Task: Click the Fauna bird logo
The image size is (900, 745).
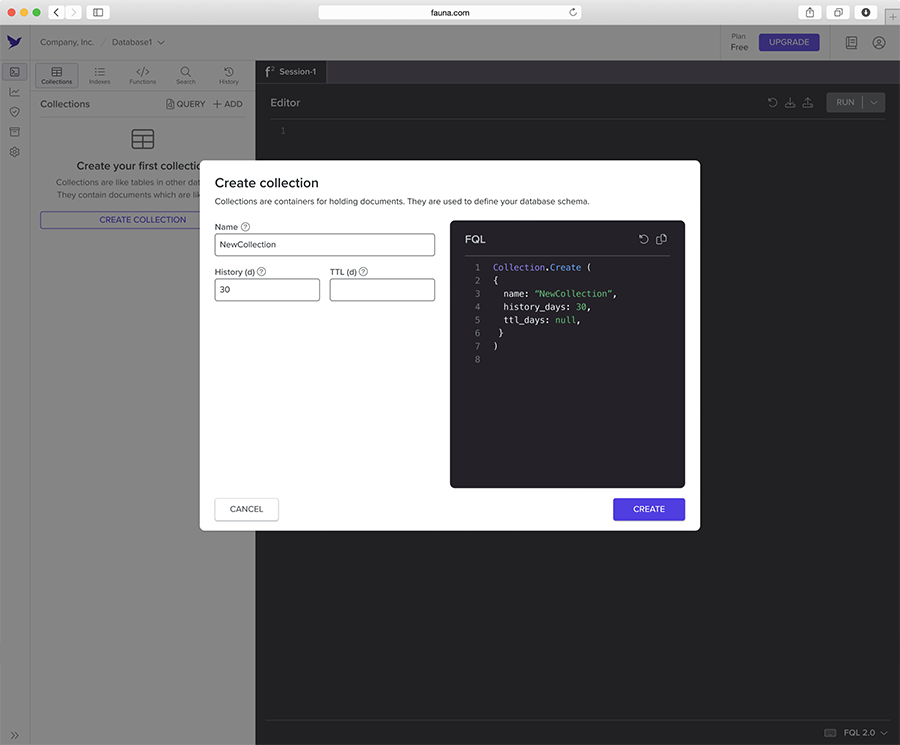Action: point(14,42)
